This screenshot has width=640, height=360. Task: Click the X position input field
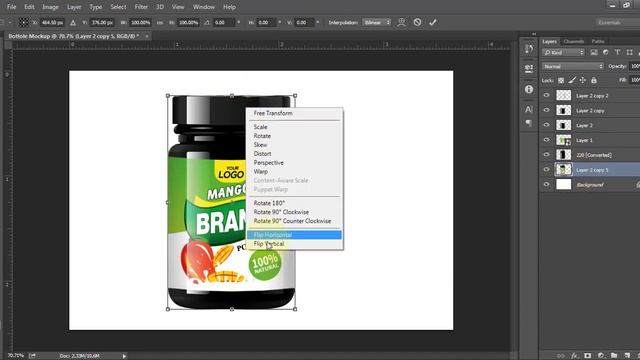52,22
